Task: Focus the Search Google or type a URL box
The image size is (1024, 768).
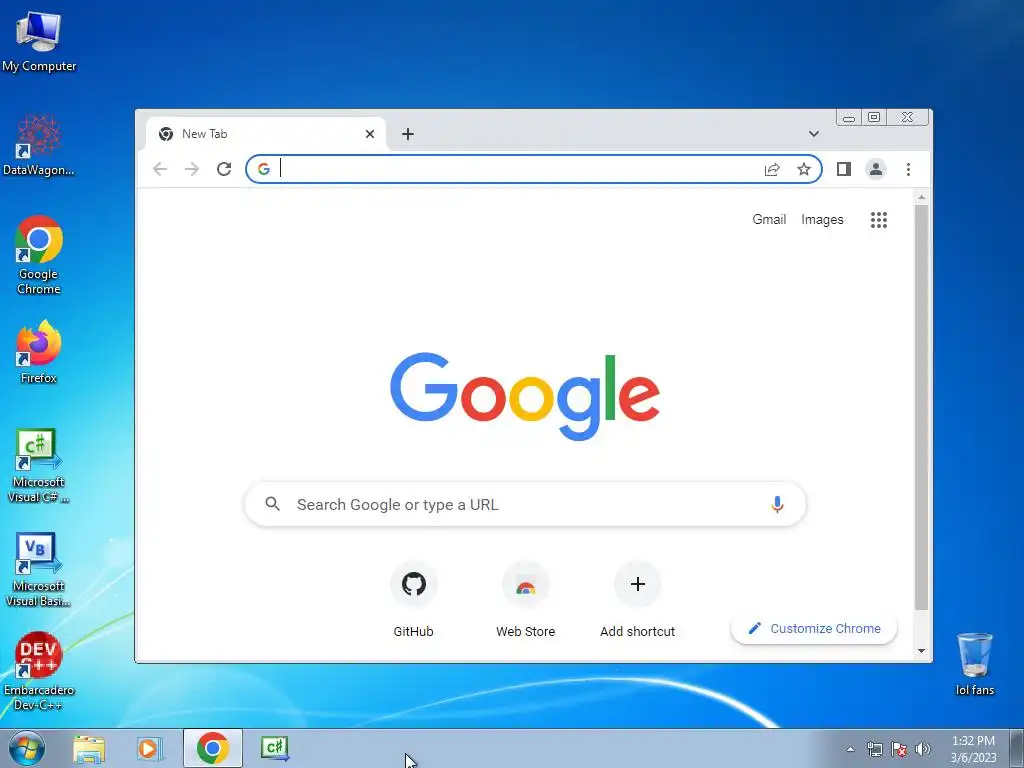Action: [x=525, y=504]
